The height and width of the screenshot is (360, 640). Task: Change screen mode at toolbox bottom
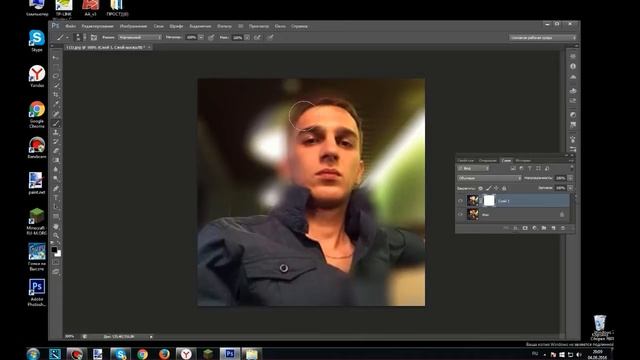click(x=56, y=272)
